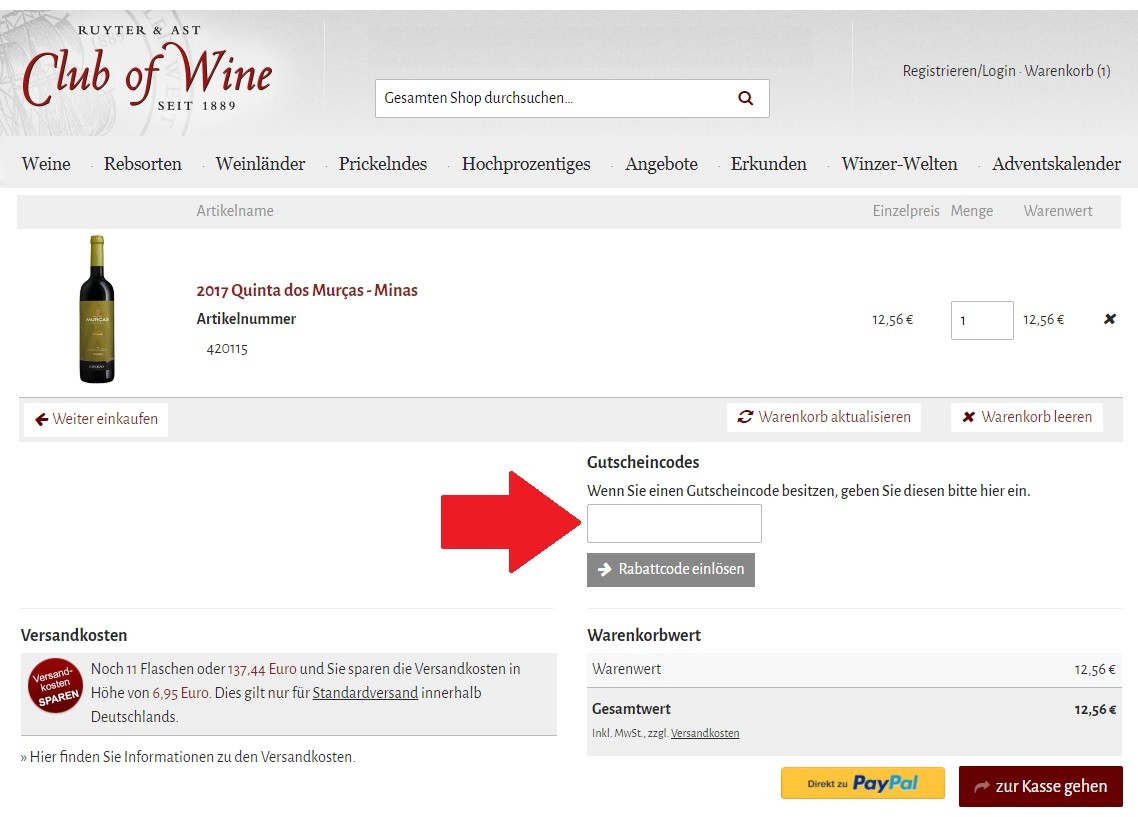This screenshot has width=1138, height=817.
Task: Open the Angebote menu
Action: [x=661, y=164]
